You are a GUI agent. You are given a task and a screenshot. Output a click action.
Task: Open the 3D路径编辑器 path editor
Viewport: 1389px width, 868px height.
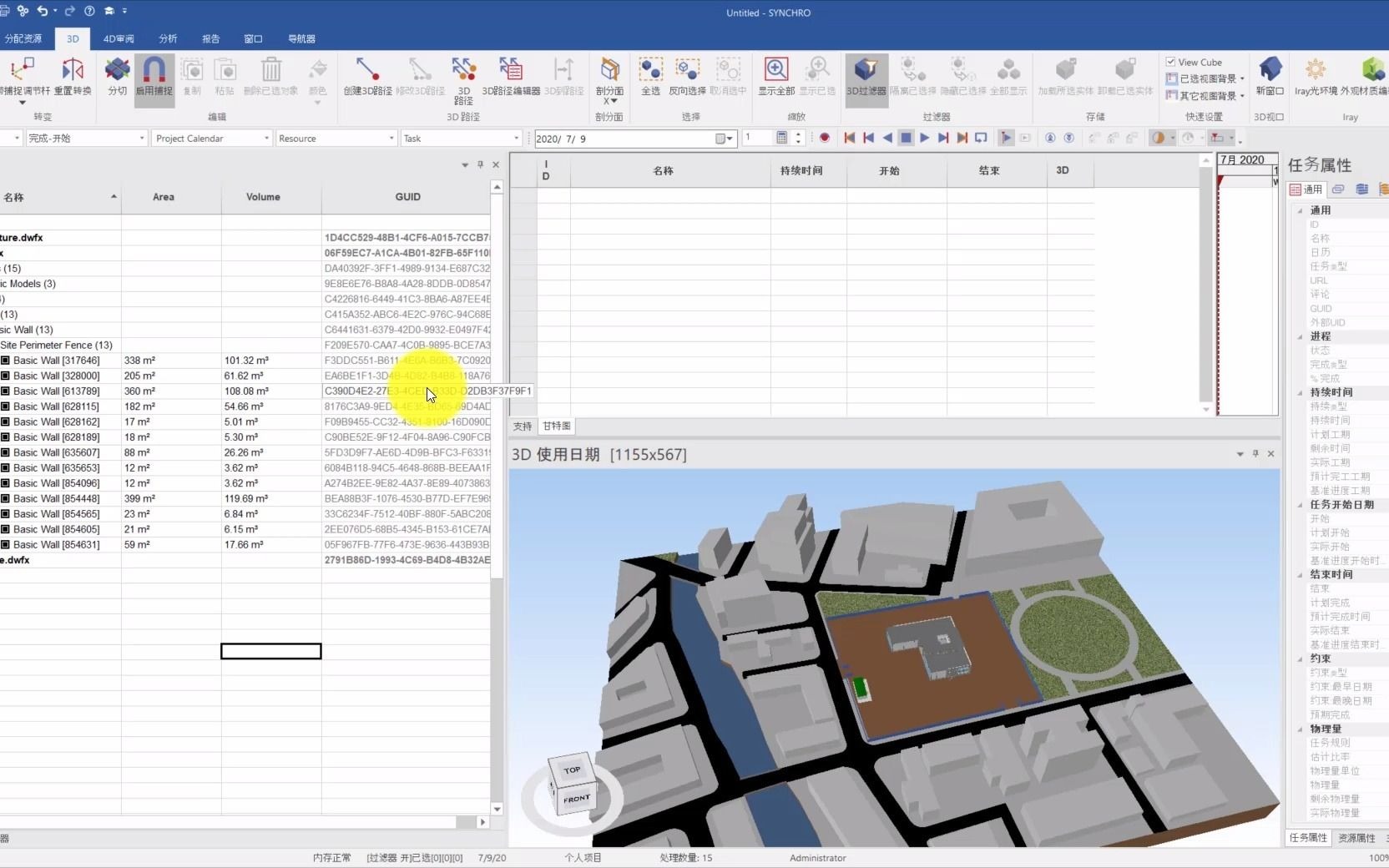point(511,77)
